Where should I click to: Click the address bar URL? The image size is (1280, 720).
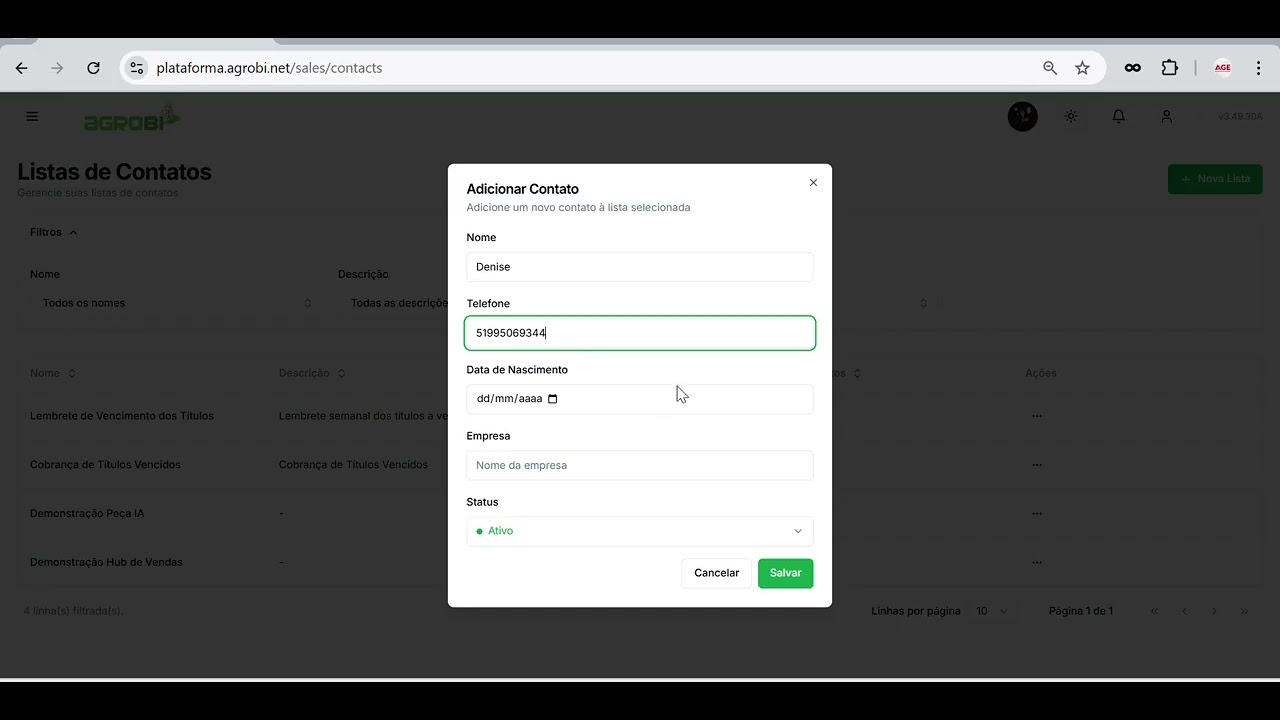click(270, 68)
